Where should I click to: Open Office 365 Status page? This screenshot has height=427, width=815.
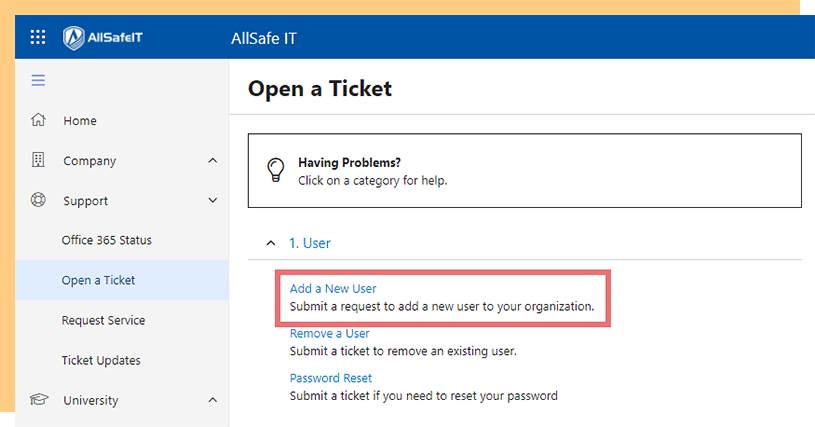[x=107, y=240]
